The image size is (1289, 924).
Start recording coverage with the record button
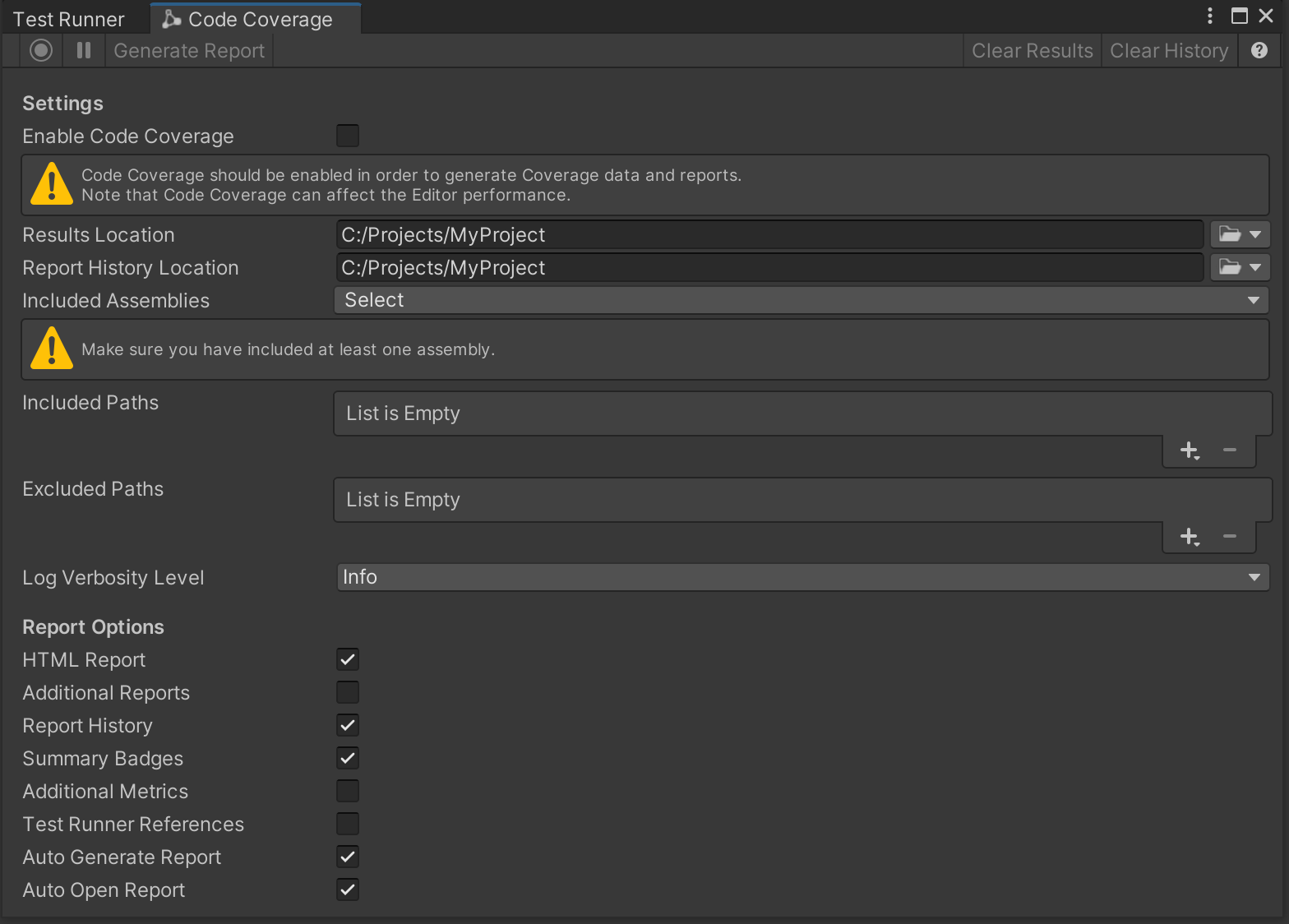click(x=41, y=51)
